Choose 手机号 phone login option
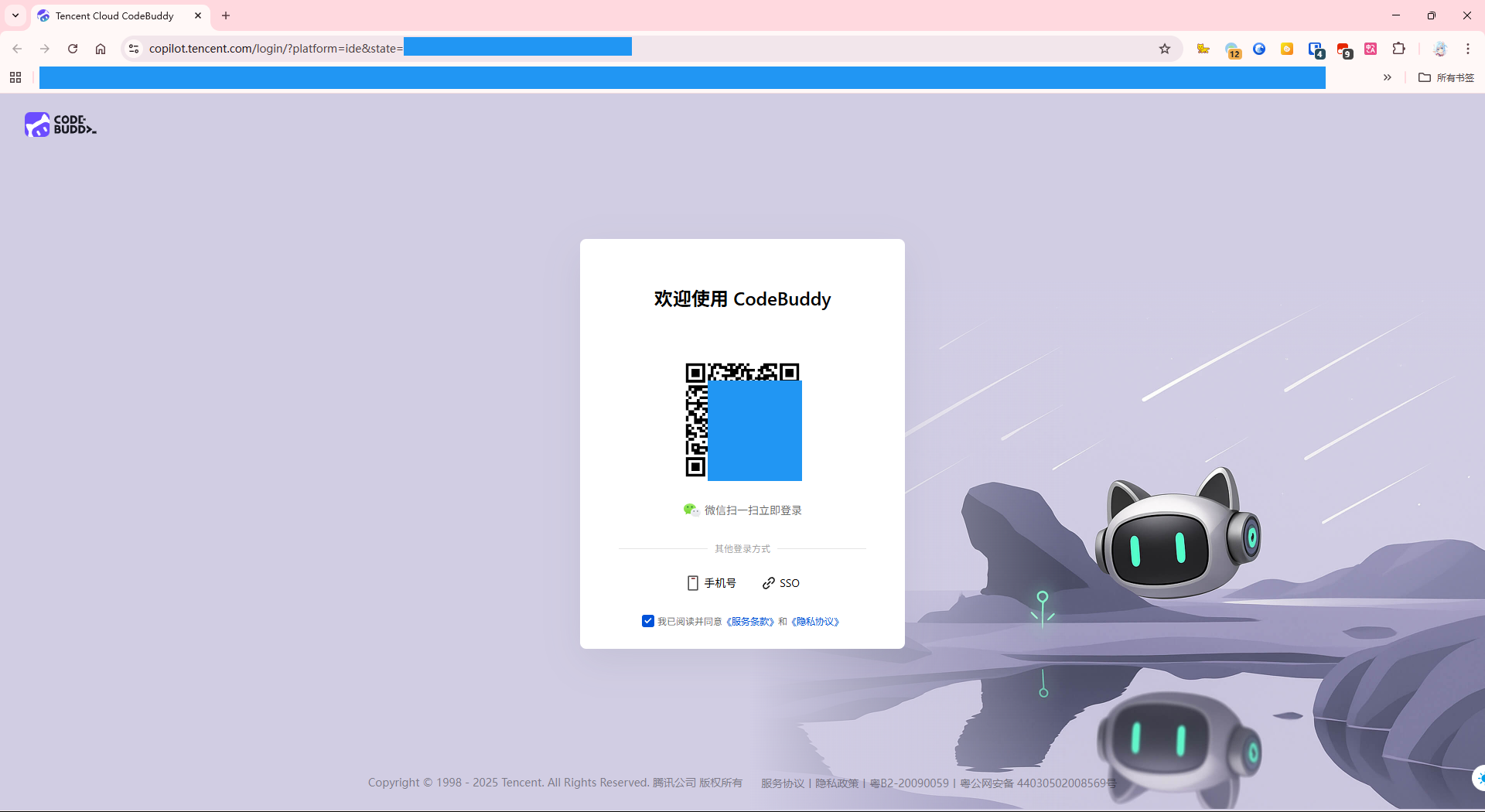Viewport: 1485px width, 812px height. [712, 583]
